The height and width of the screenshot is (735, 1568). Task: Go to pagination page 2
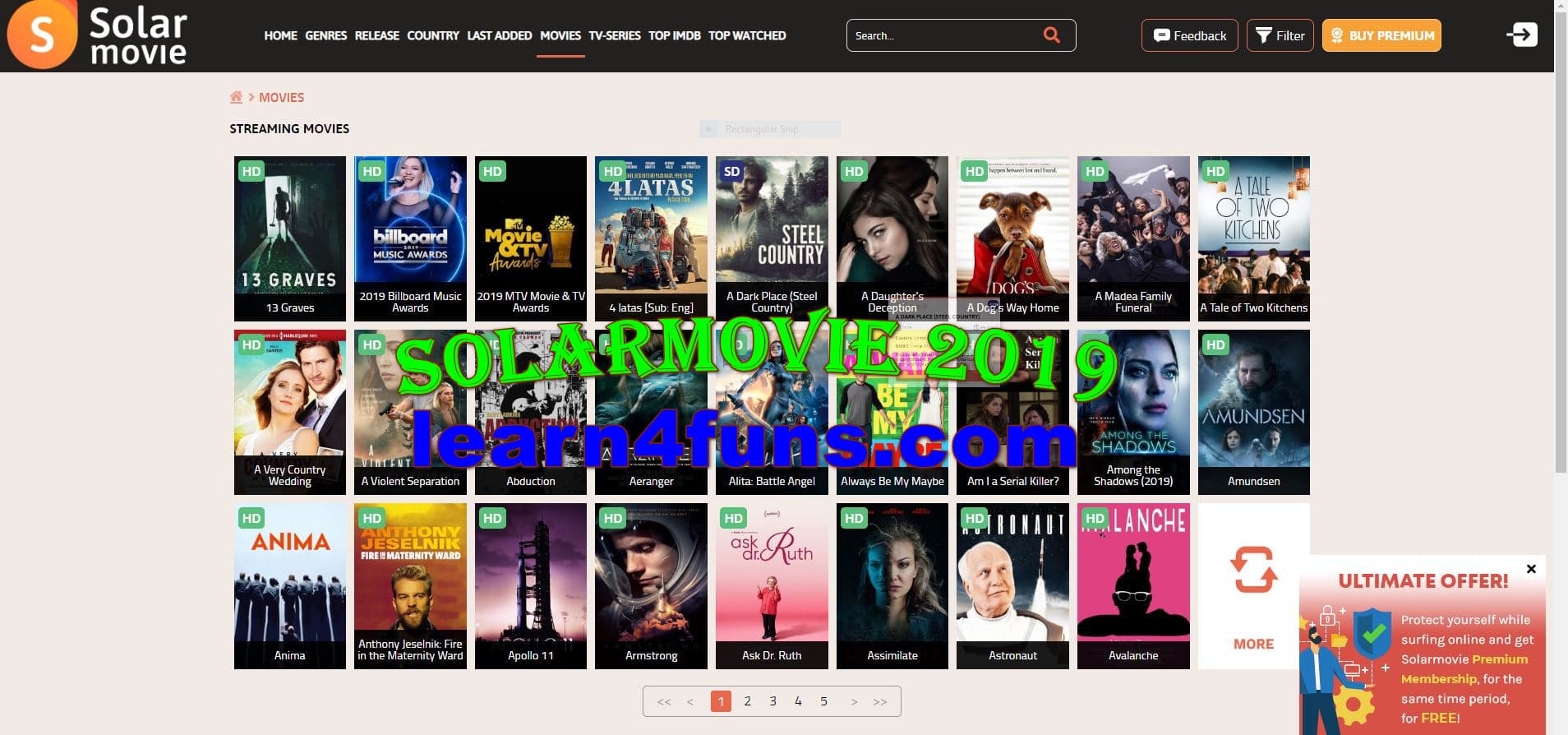pyautogui.click(x=747, y=701)
